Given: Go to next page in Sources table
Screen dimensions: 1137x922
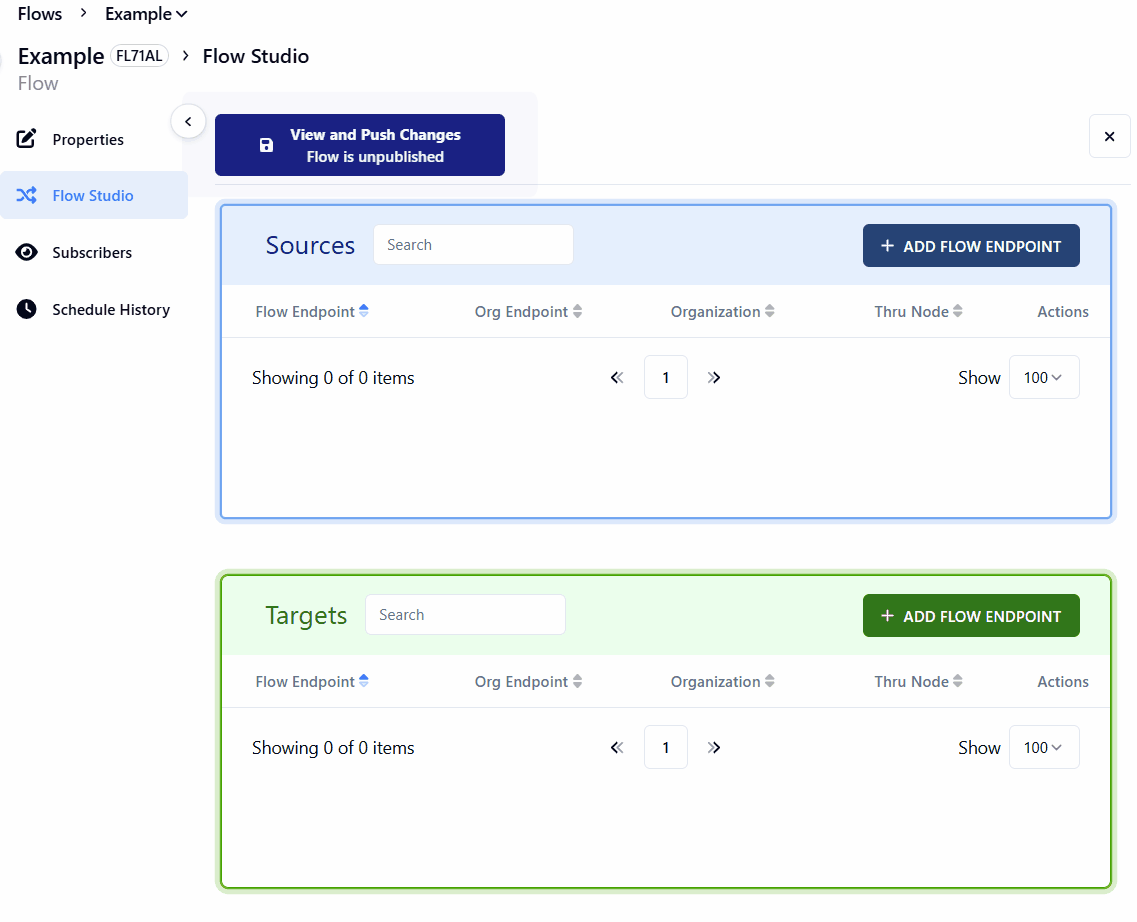Looking at the screenshot, I should point(714,377).
